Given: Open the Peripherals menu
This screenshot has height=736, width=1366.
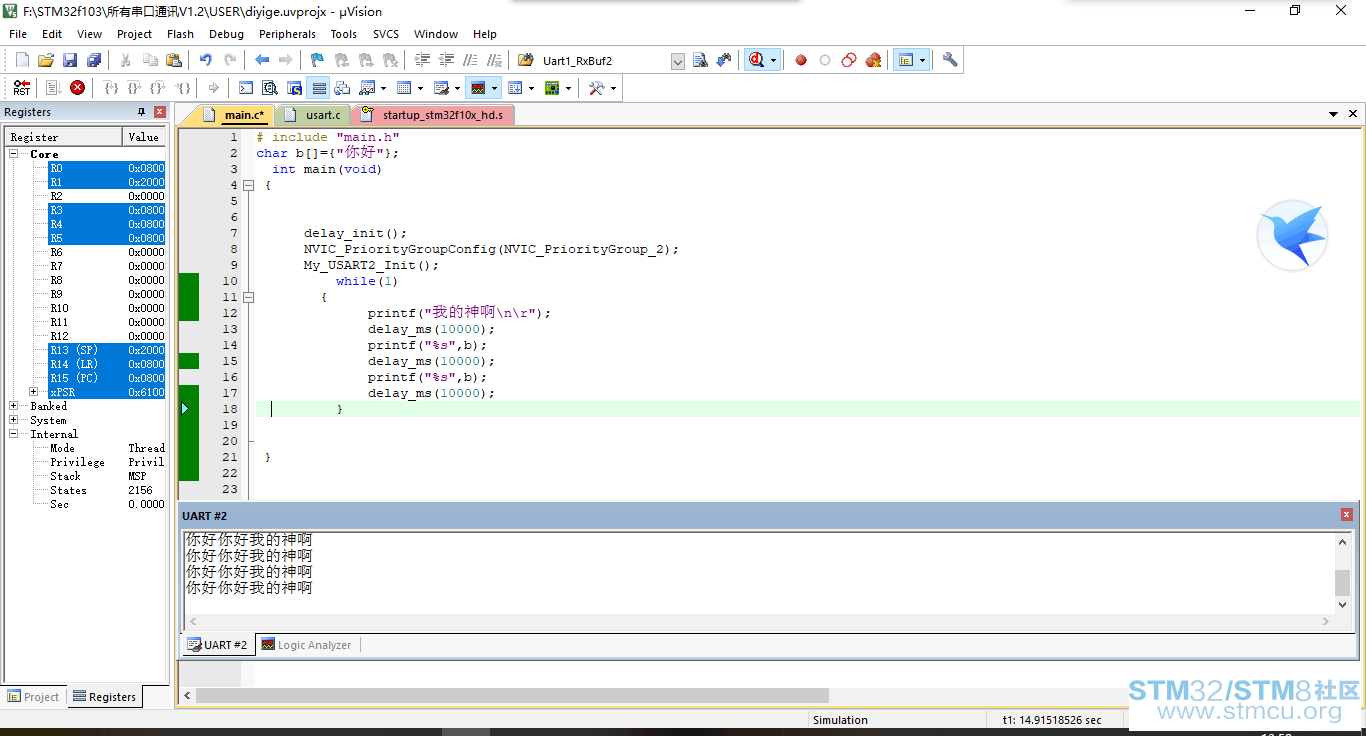Looking at the screenshot, I should 287,34.
